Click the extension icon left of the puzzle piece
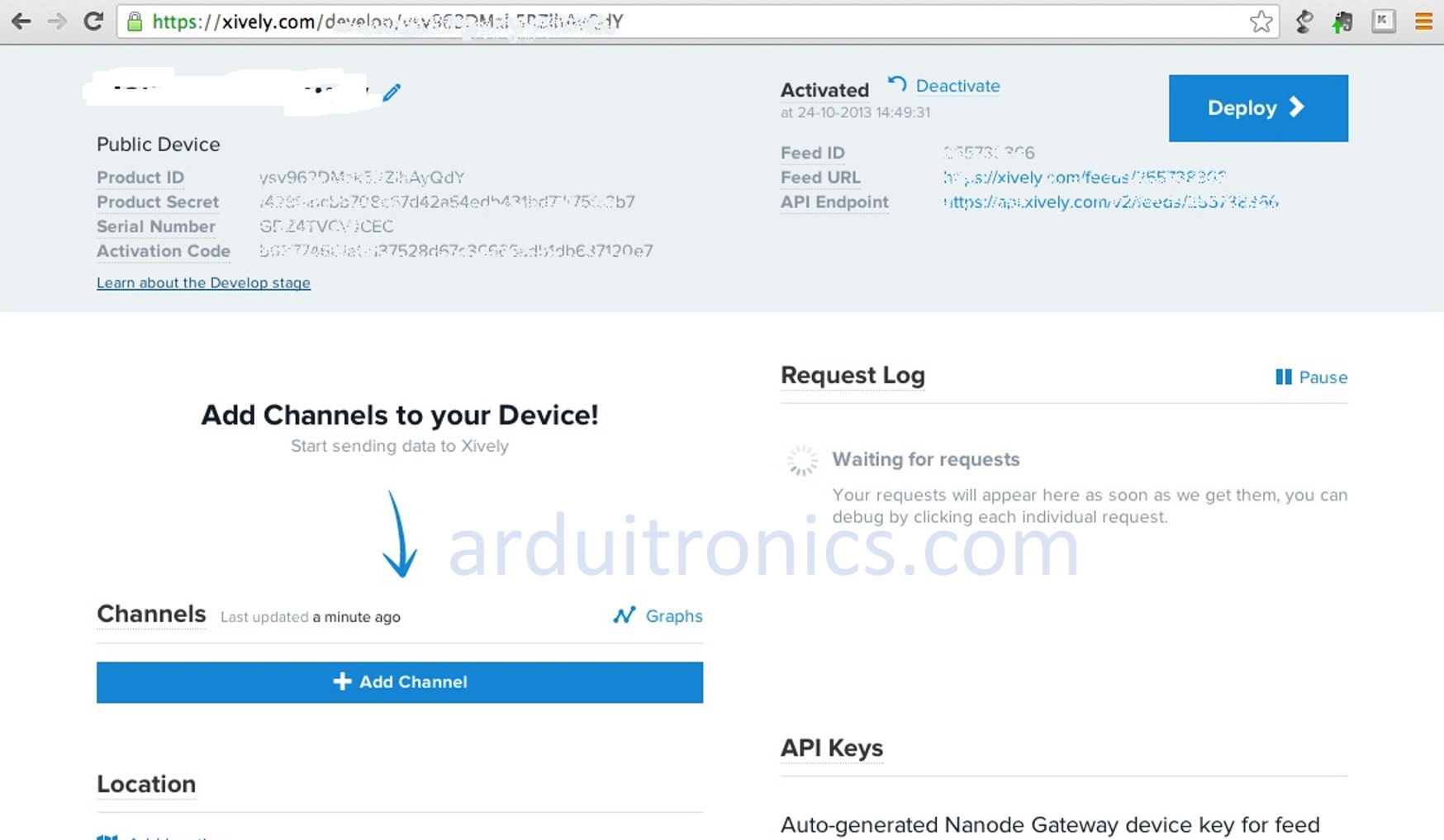This screenshot has height=840, width=1444. tap(1304, 21)
